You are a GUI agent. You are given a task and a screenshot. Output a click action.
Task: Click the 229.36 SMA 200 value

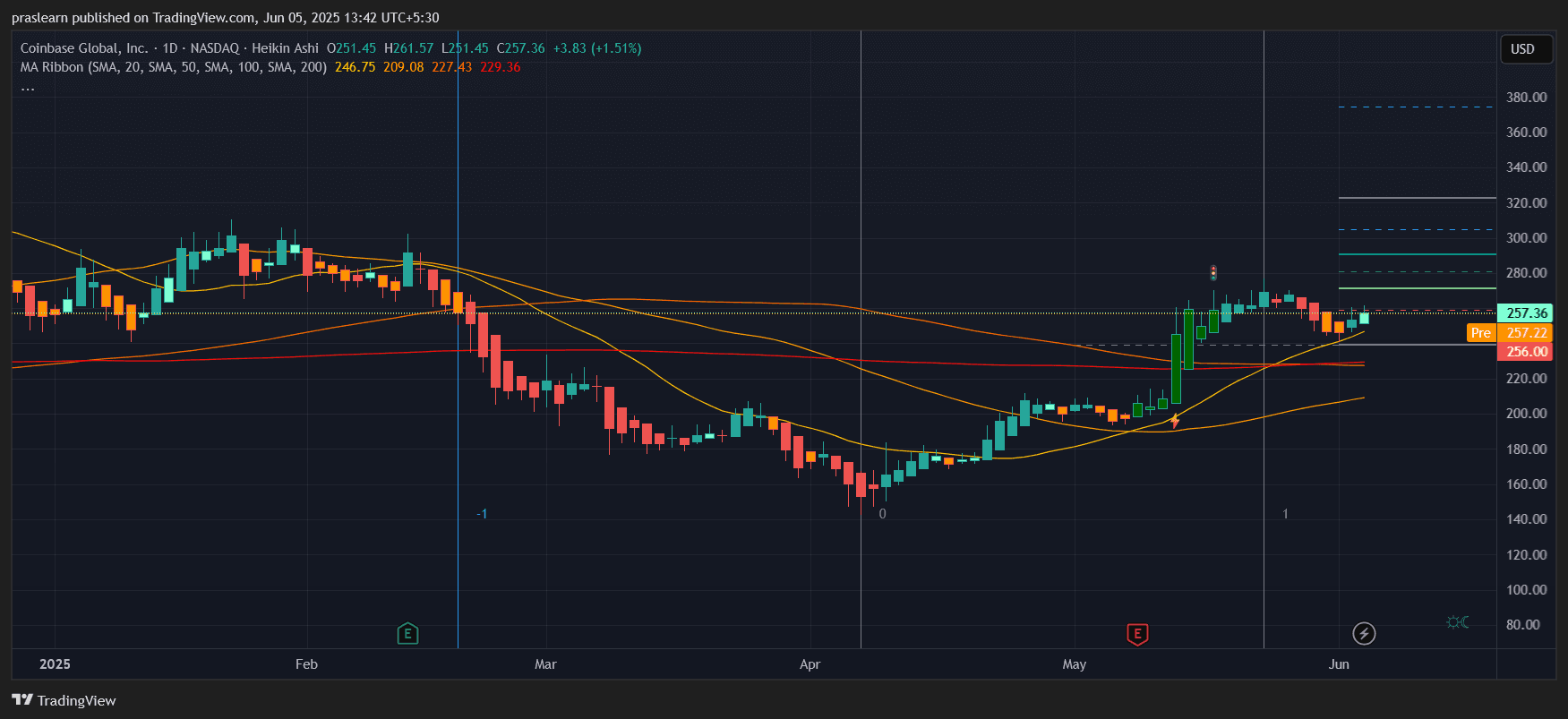500,67
